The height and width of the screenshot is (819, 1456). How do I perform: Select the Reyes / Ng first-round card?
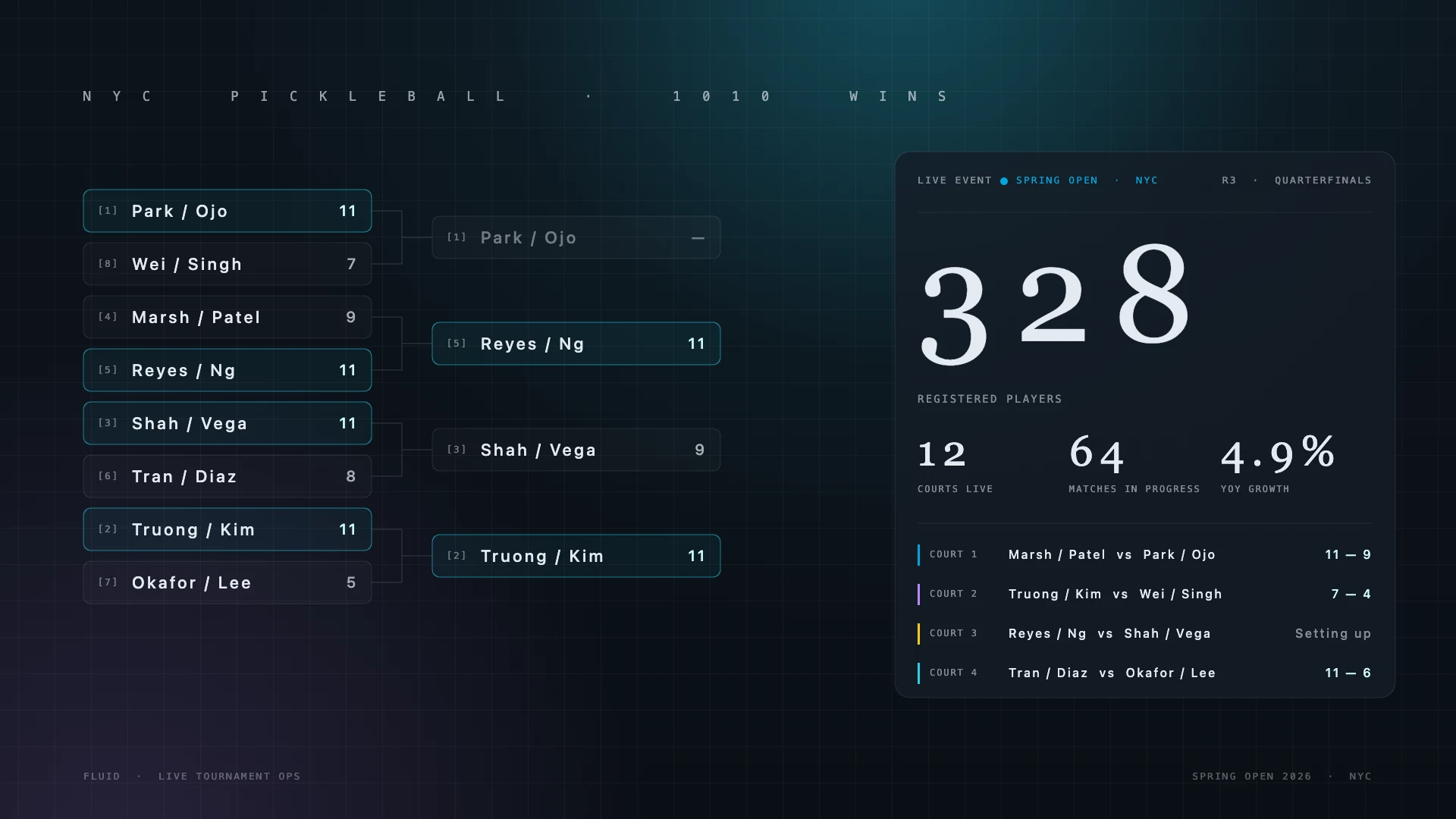pyautogui.click(x=227, y=370)
